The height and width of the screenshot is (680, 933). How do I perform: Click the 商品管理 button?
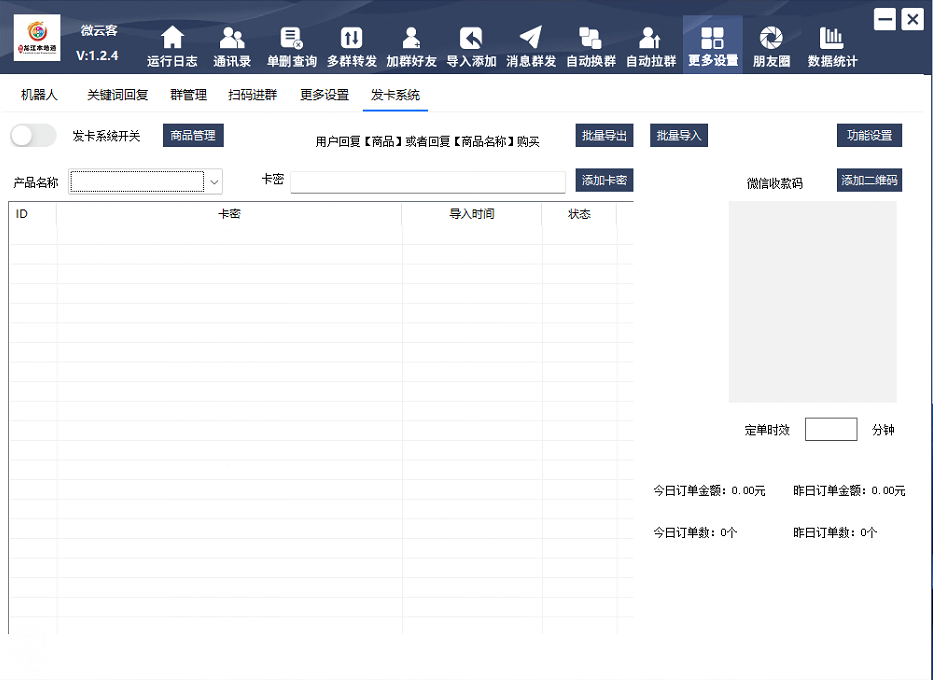coord(193,136)
